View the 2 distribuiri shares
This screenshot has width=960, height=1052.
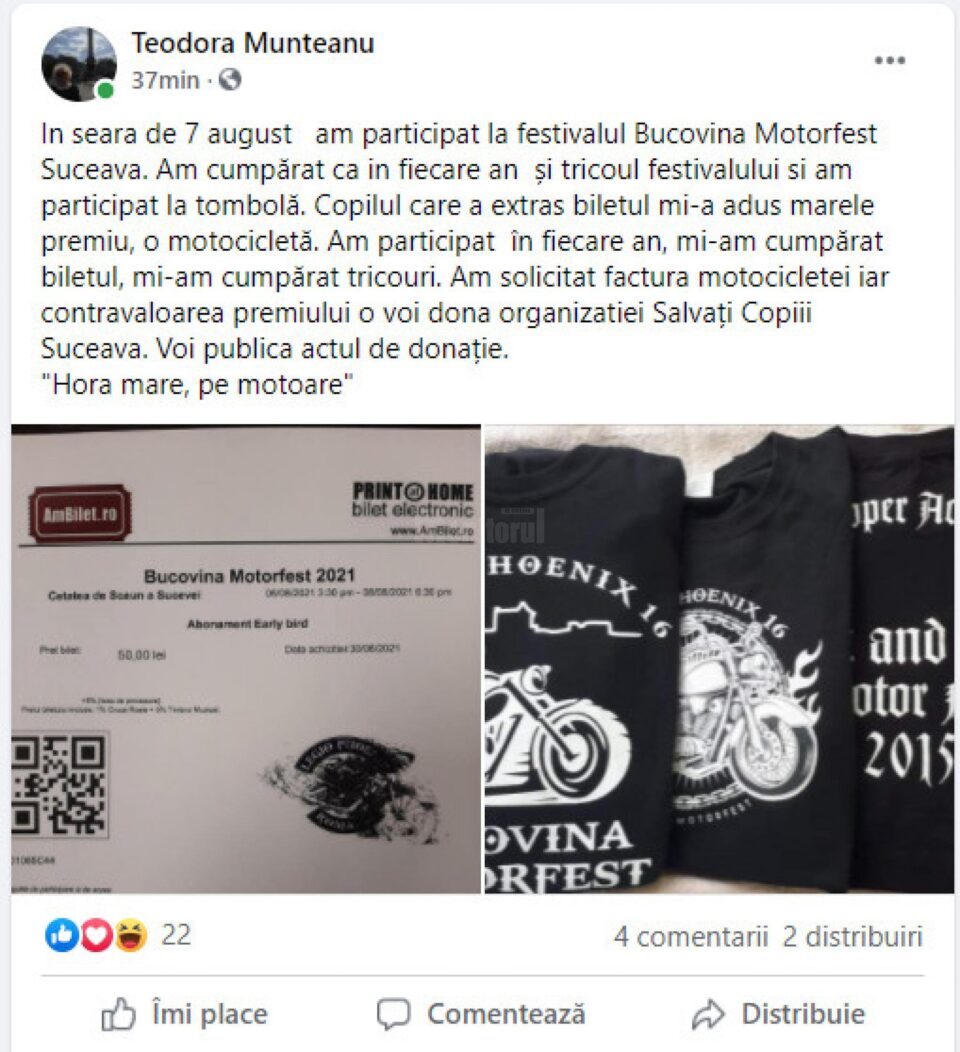(x=853, y=937)
